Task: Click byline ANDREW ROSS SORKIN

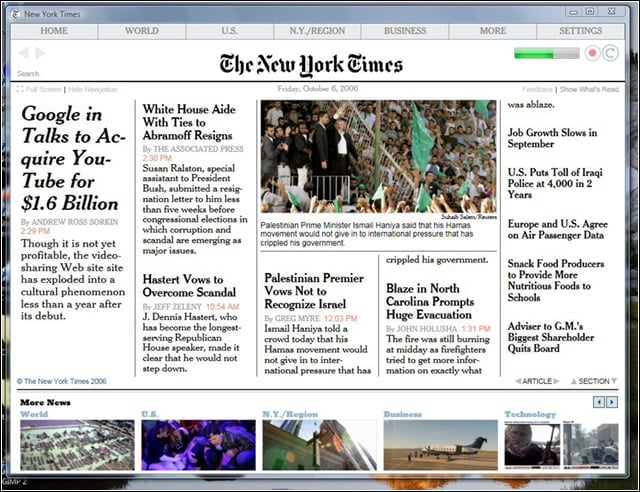Action: (x=75, y=222)
